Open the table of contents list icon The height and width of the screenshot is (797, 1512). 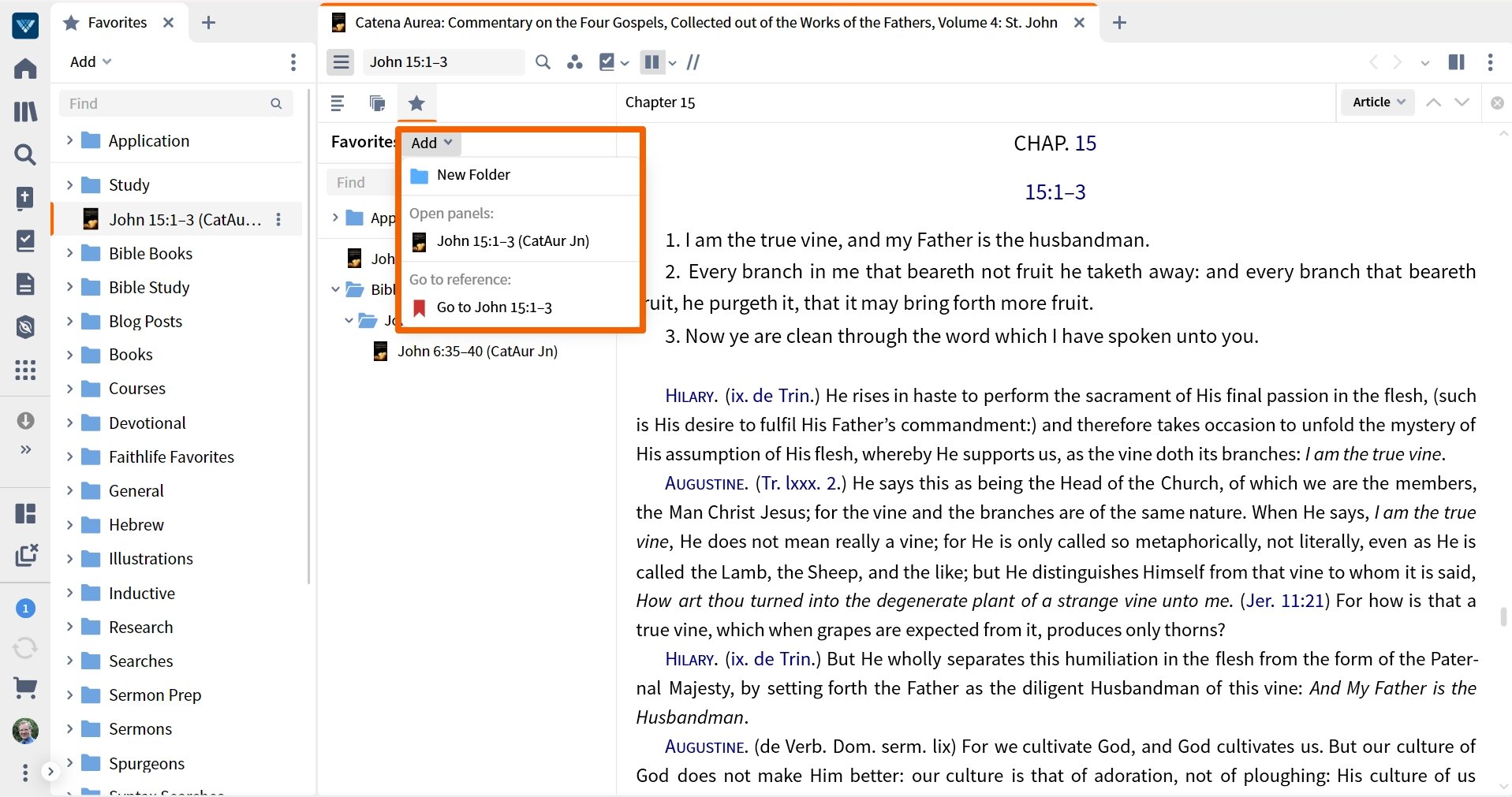click(x=338, y=102)
